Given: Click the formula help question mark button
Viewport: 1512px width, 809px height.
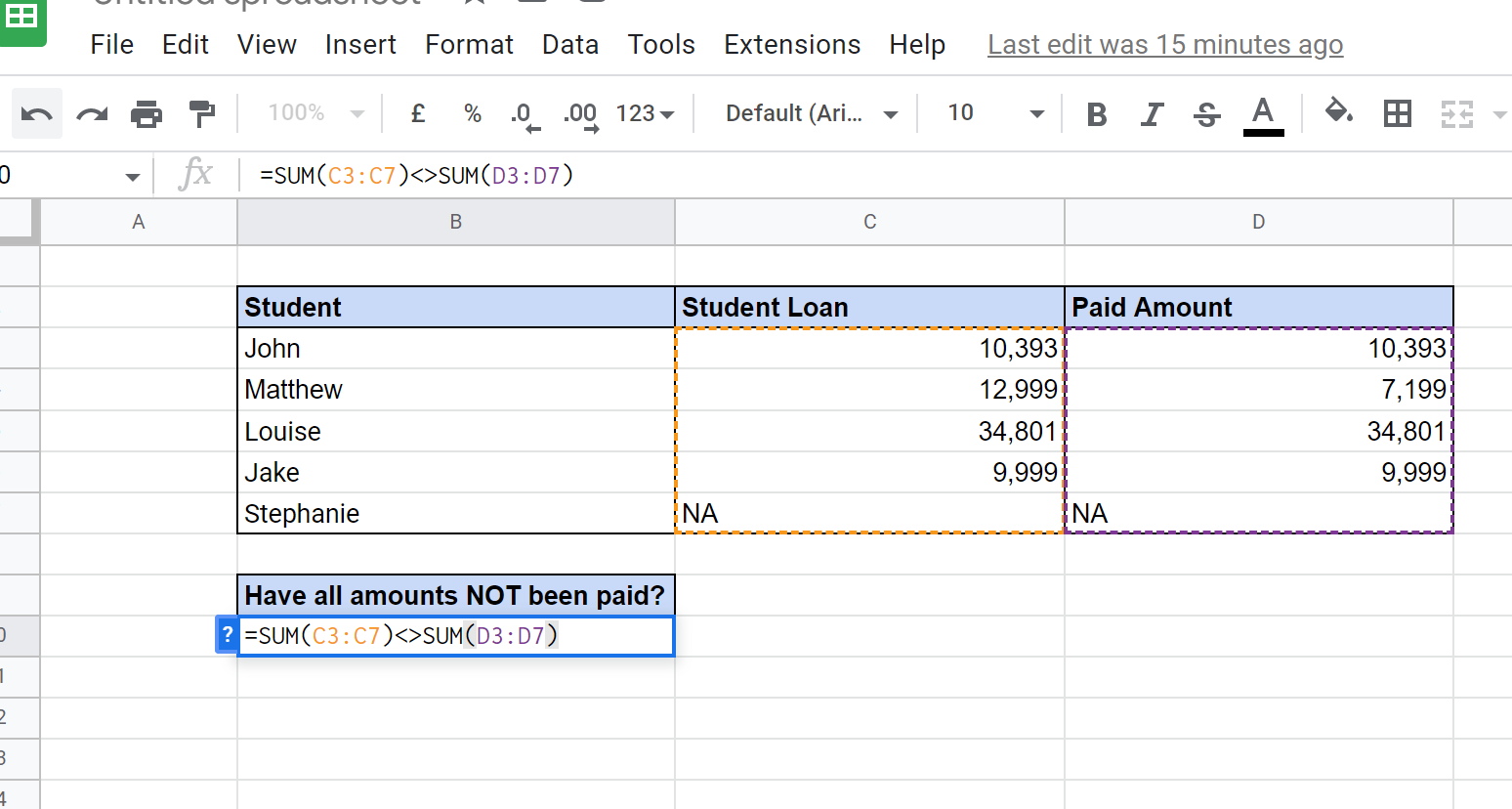Looking at the screenshot, I should tap(227, 634).
